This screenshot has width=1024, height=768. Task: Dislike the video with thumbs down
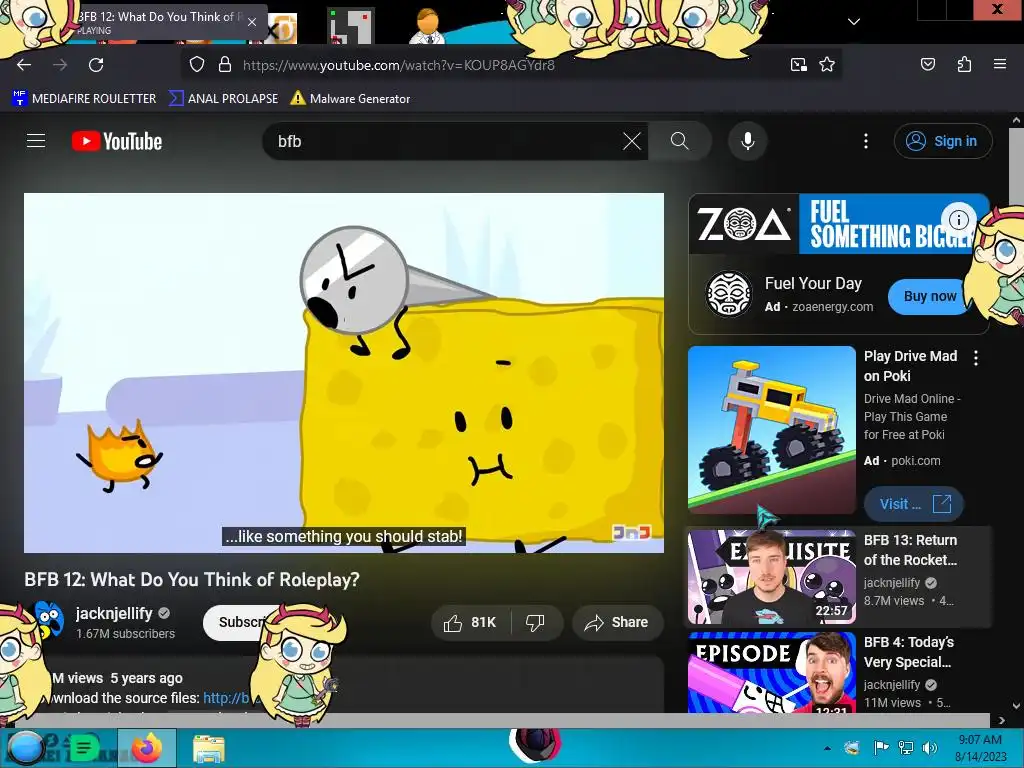click(x=536, y=622)
